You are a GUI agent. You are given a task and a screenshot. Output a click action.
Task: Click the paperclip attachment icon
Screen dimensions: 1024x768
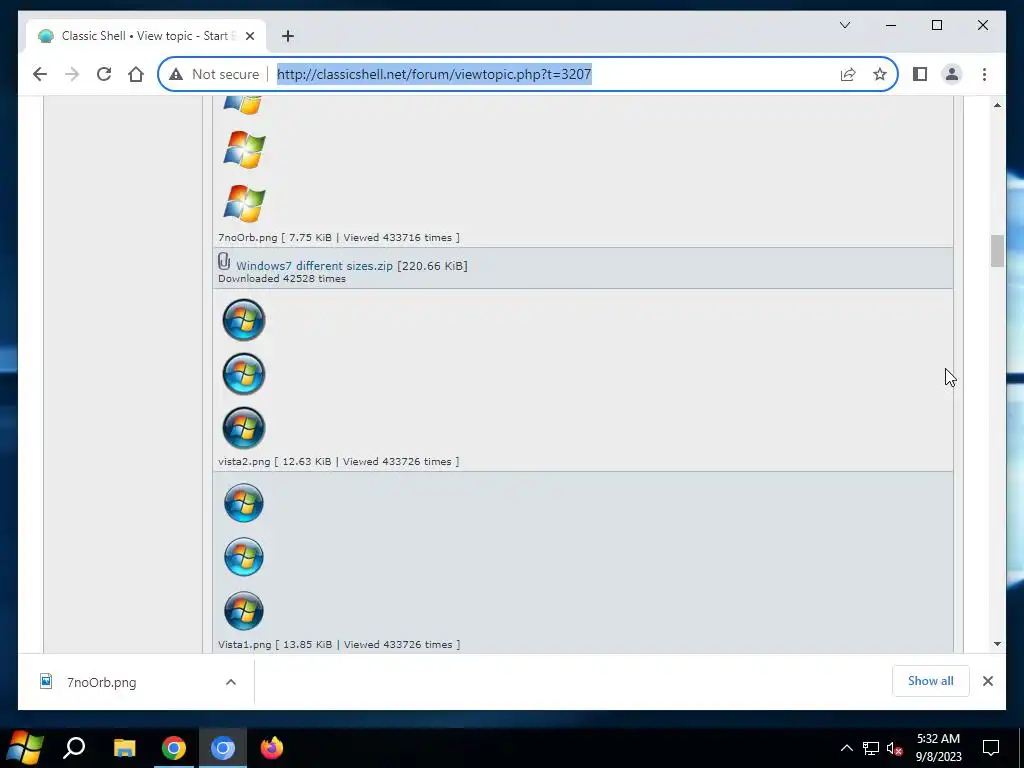coord(224,261)
